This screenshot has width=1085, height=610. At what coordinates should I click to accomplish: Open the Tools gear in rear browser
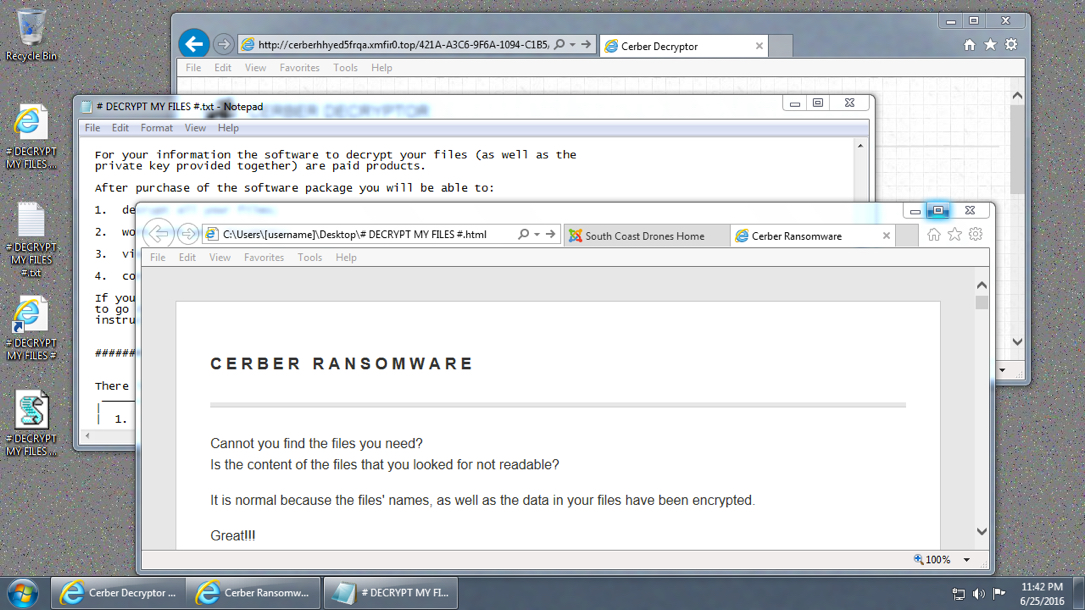(1011, 45)
